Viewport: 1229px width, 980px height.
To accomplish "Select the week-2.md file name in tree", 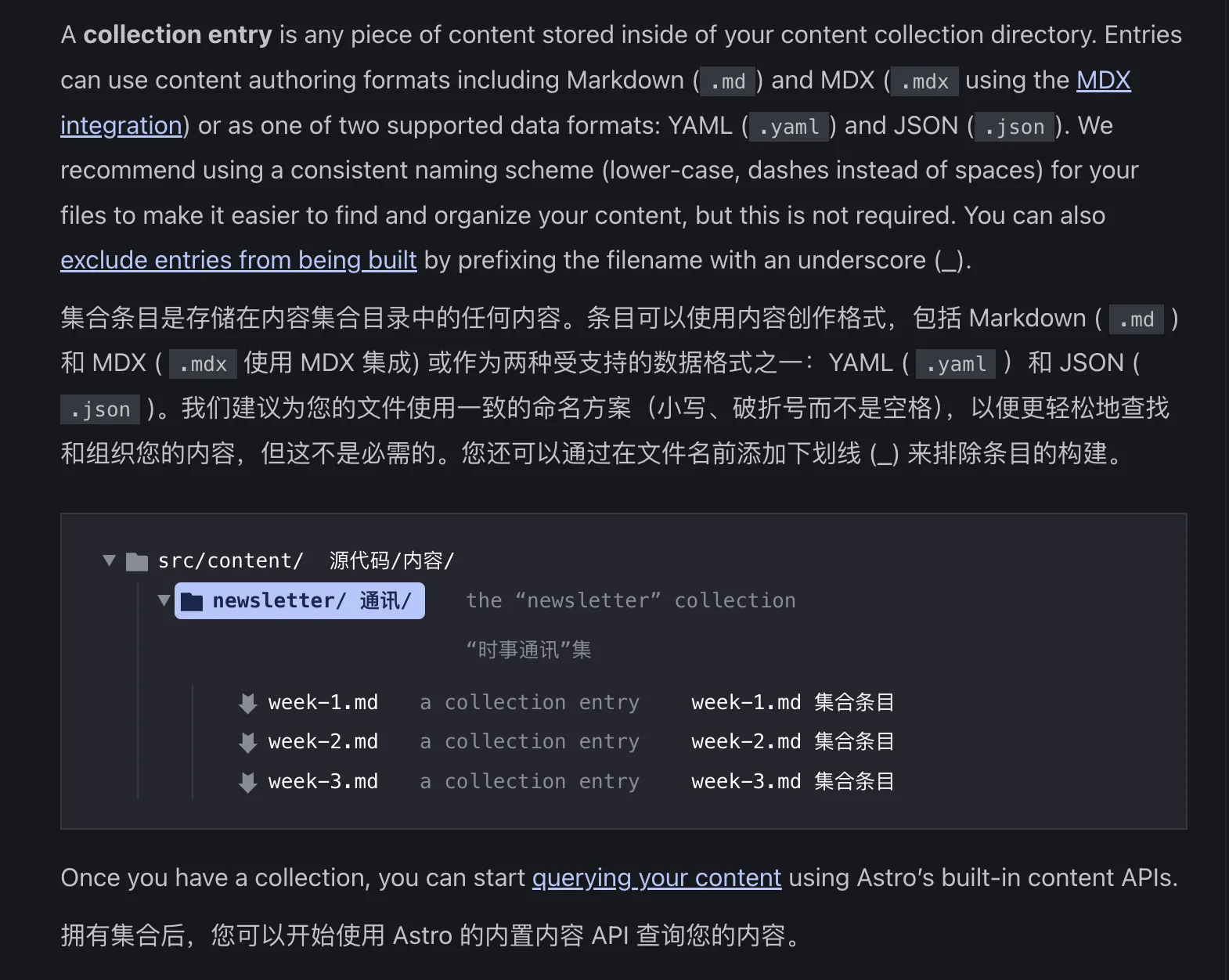I will [x=323, y=741].
